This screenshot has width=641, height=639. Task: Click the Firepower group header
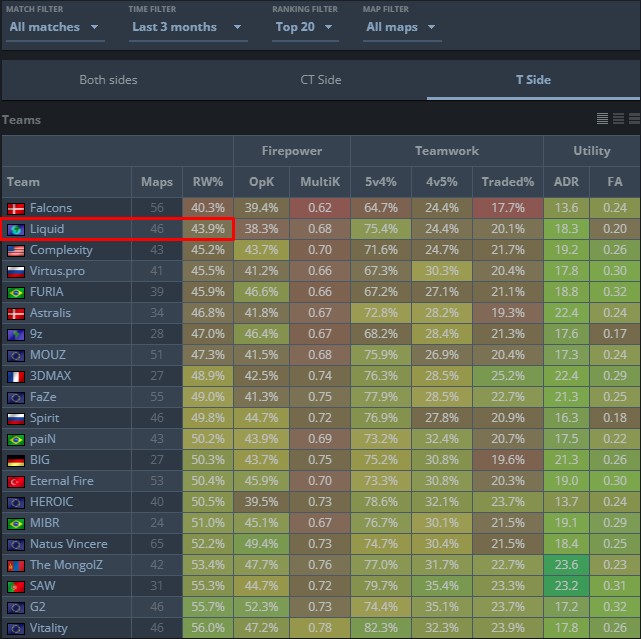292,151
